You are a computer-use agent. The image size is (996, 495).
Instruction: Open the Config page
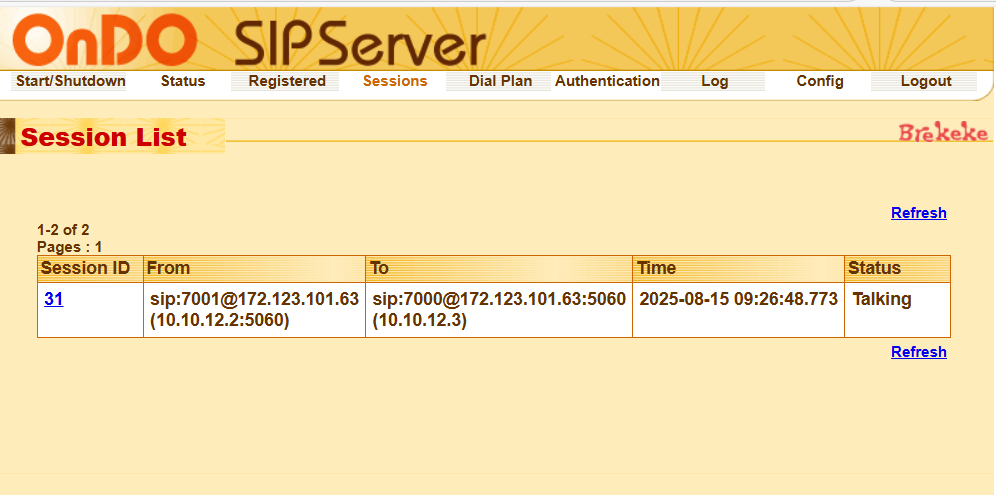820,81
